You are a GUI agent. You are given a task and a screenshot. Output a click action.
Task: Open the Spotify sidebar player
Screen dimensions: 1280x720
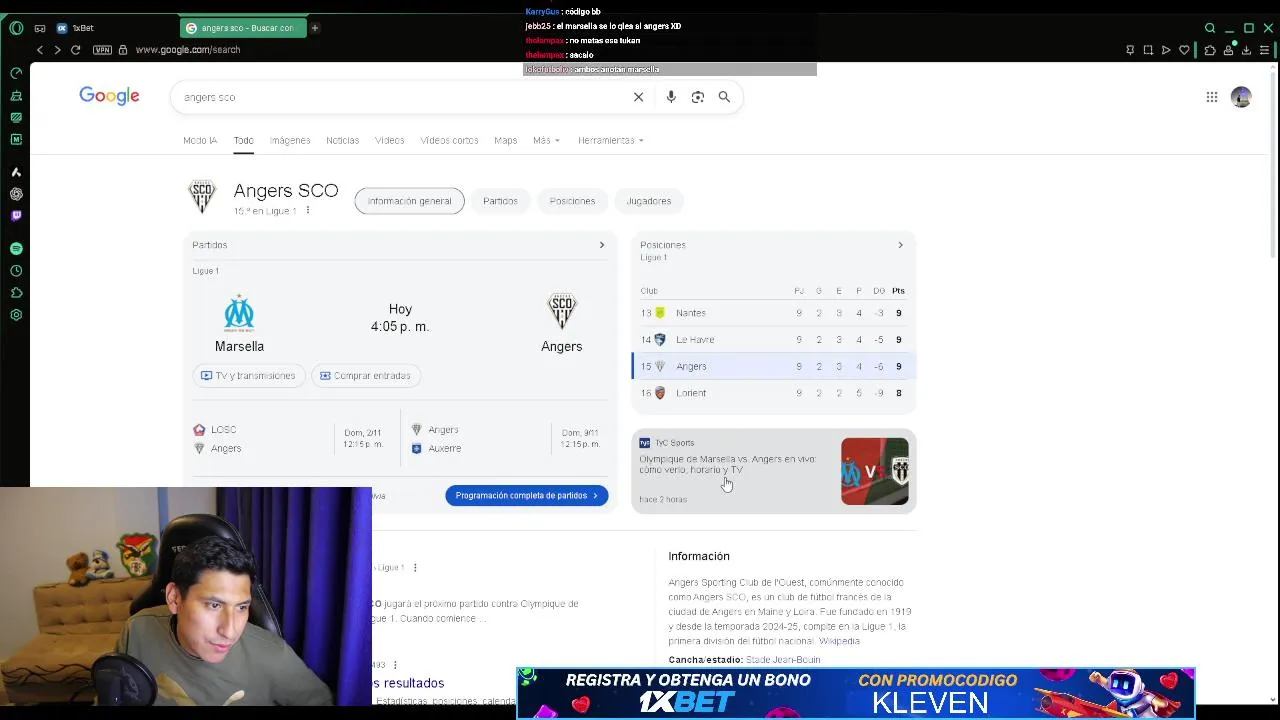point(16,248)
